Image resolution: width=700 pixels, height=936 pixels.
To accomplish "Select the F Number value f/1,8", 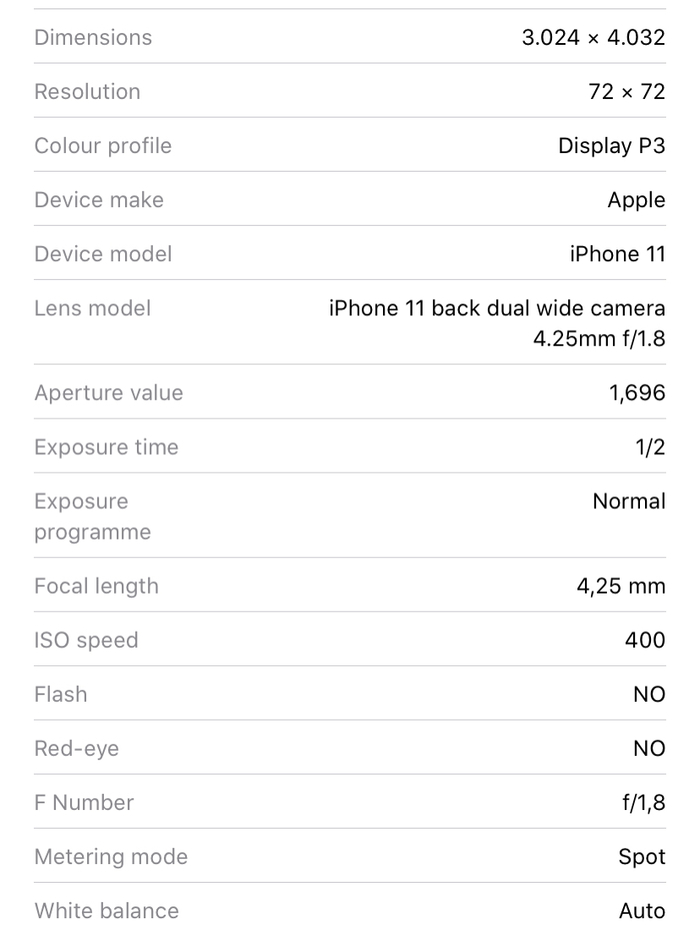I will click(x=643, y=802).
